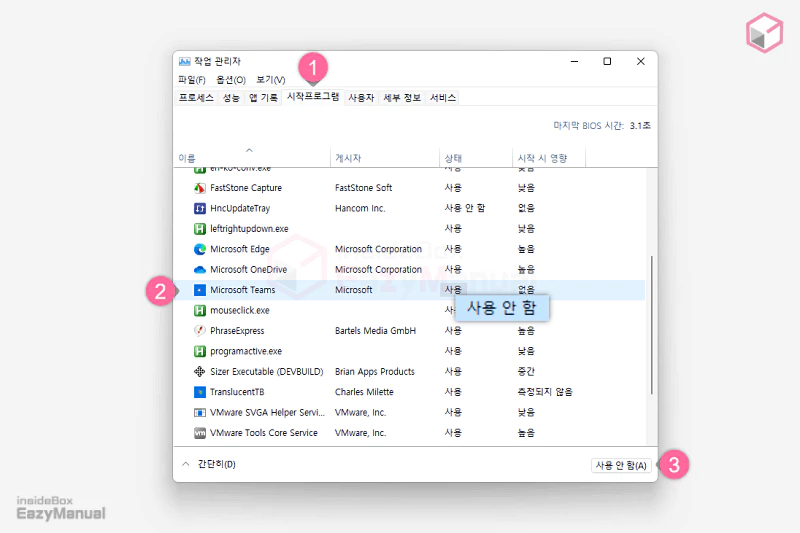Click the Task Manager title bar icon
The image size is (800, 533).
point(184,62)
